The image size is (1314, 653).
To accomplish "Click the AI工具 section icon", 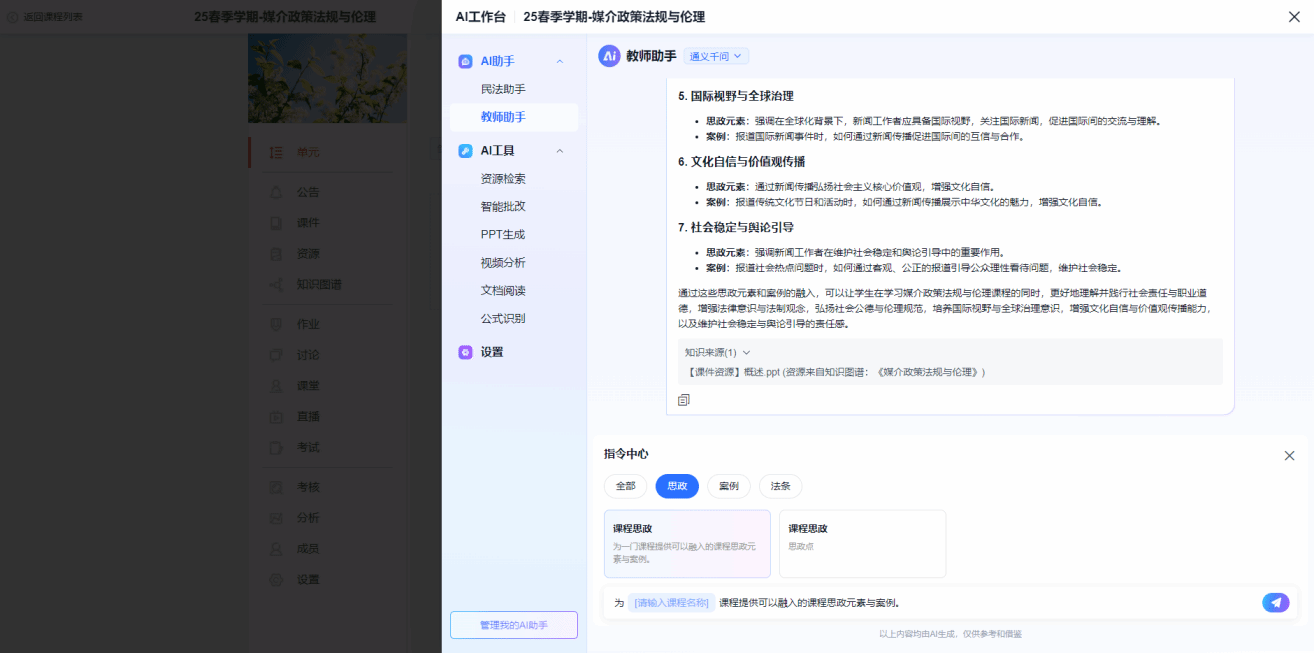I will click(x=465, y=151).
